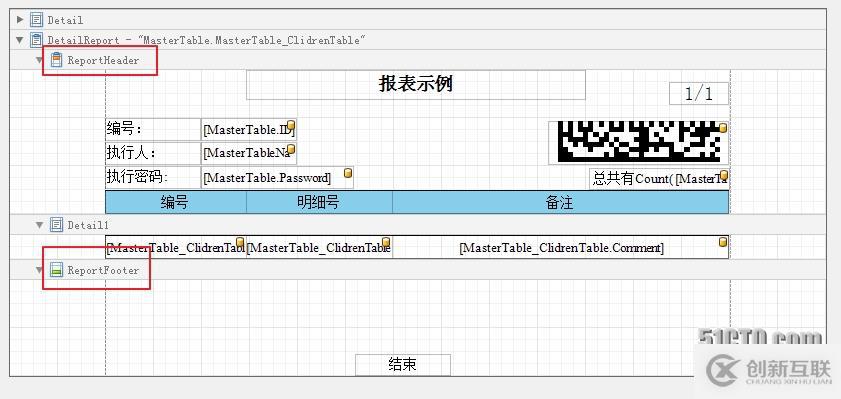Click the Detail1 band icon
Image resolution: width=841 pixels, height=399 pixels.
[x=56, y=225]
